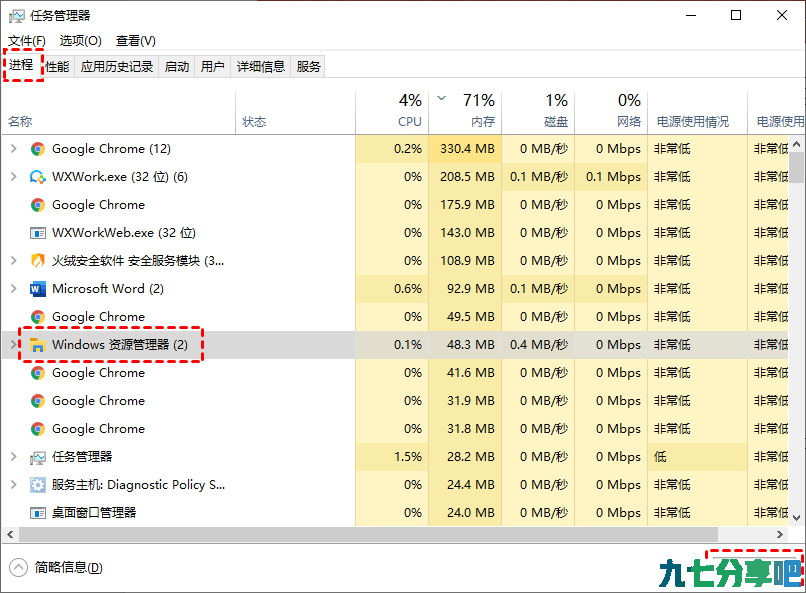Viewport: 806px width, 593px height.
Task: Sort by 磁盘 column header
Action: tap(538, 113)
